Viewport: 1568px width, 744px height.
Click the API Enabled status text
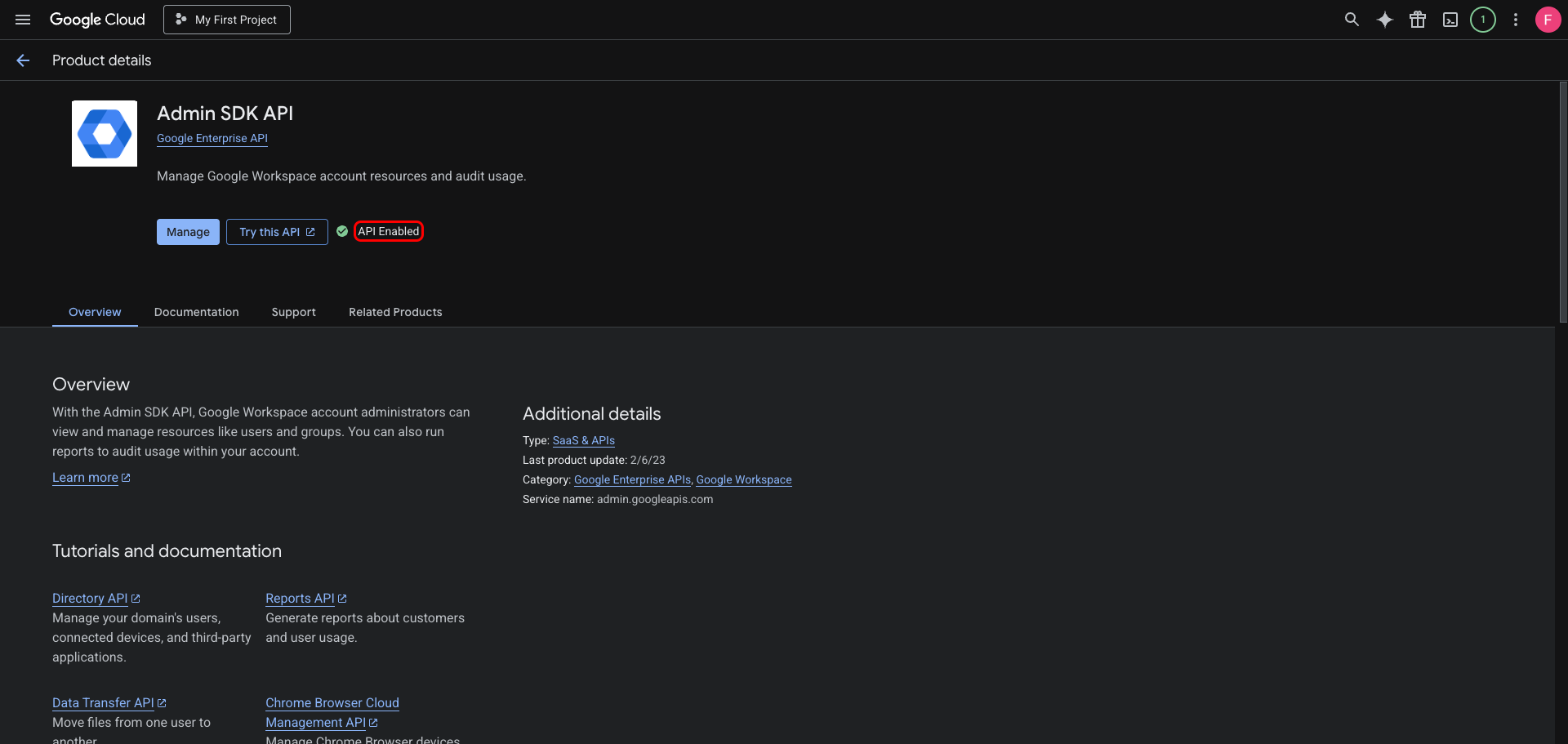click(x=389, y=232)
